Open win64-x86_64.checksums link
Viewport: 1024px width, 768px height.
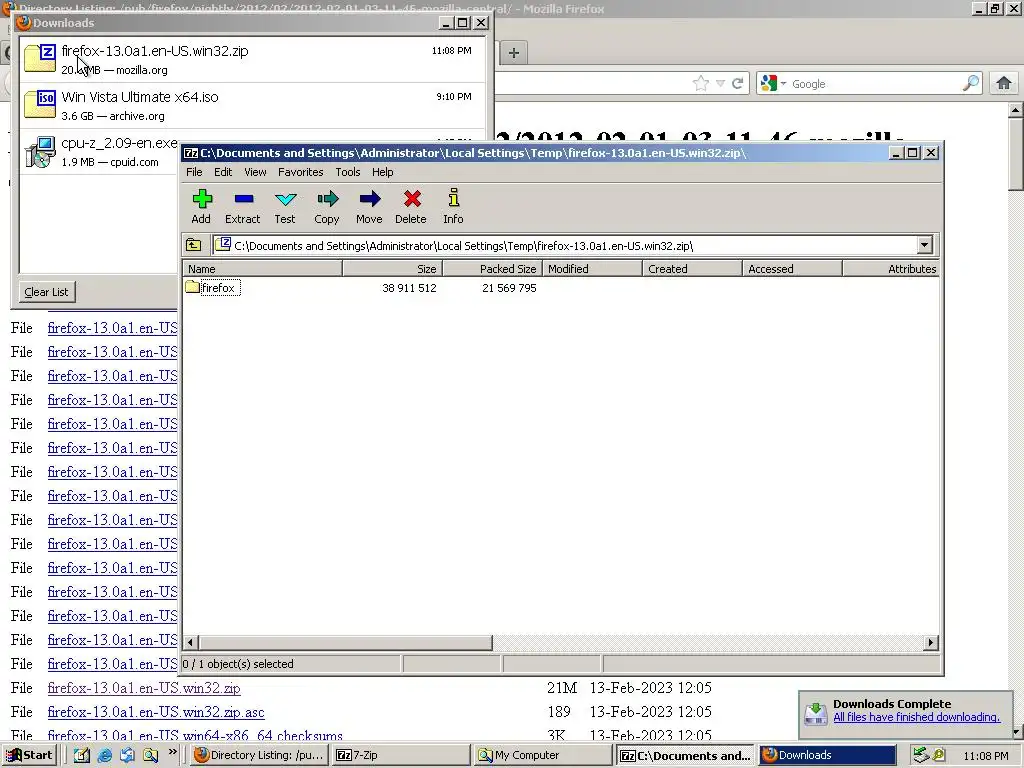coord(195,735)
